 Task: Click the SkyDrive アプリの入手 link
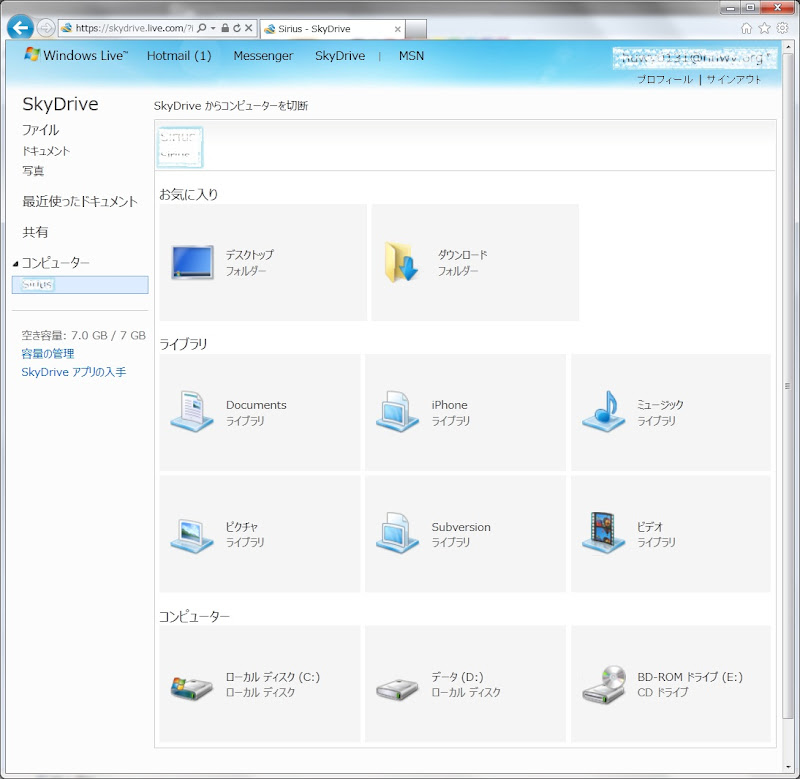[74, 372]
